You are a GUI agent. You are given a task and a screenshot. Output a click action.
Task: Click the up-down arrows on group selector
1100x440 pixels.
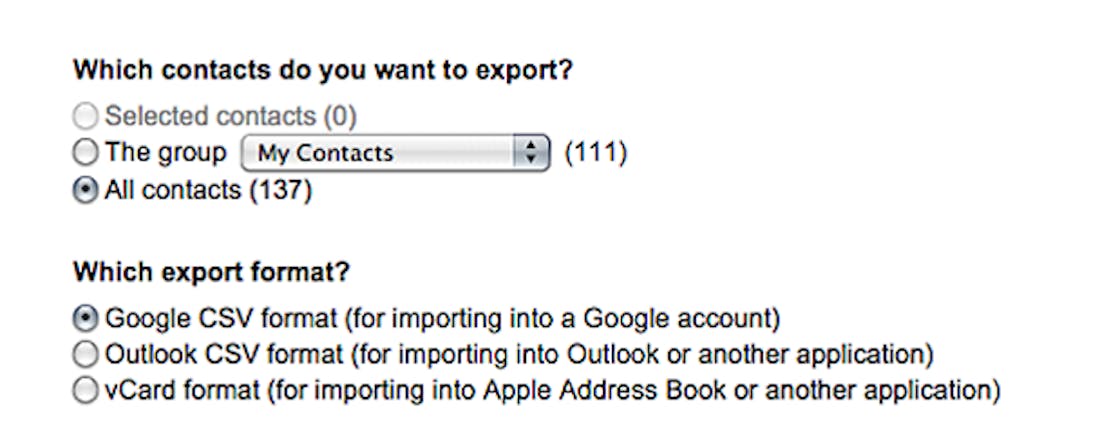531,154
